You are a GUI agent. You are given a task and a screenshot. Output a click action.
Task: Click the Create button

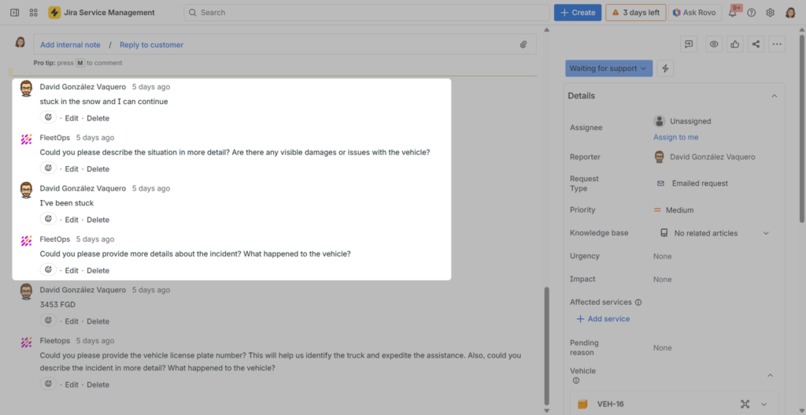577,12
